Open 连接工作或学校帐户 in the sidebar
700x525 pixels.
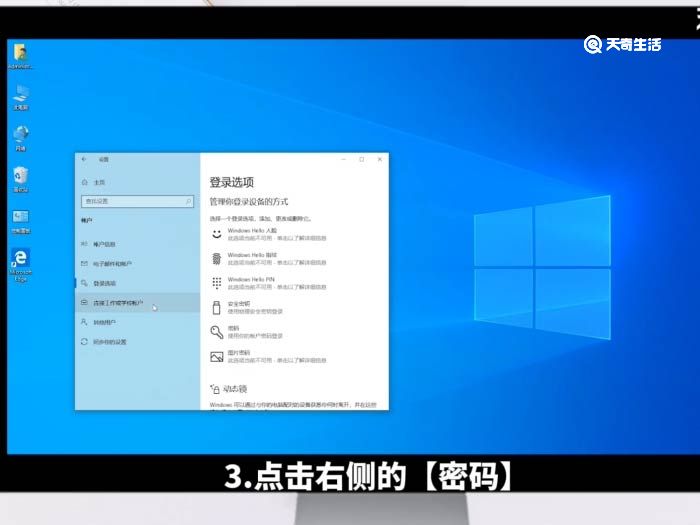137,303
